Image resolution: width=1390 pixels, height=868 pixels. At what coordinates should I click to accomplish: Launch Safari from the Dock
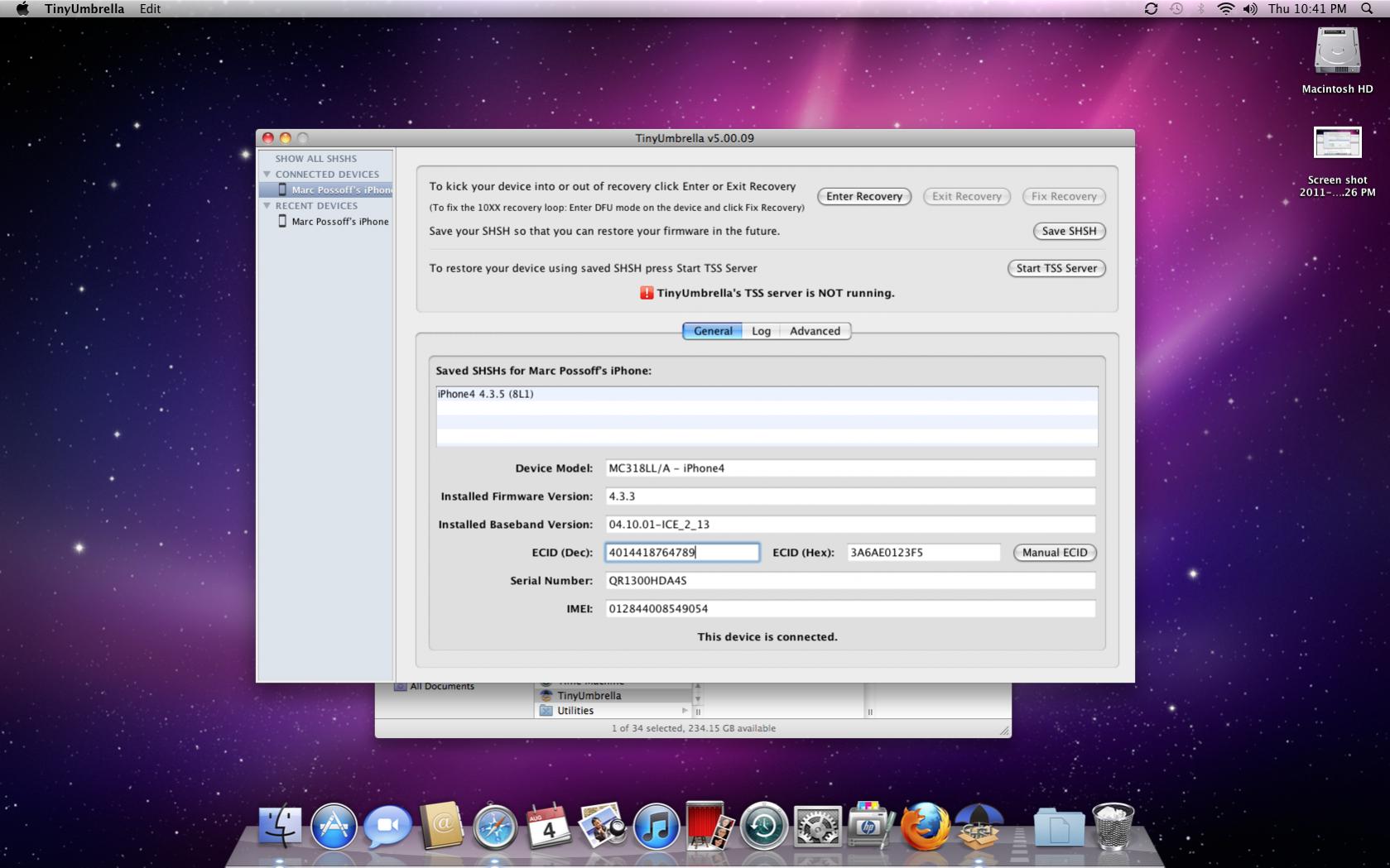(495, 826)
